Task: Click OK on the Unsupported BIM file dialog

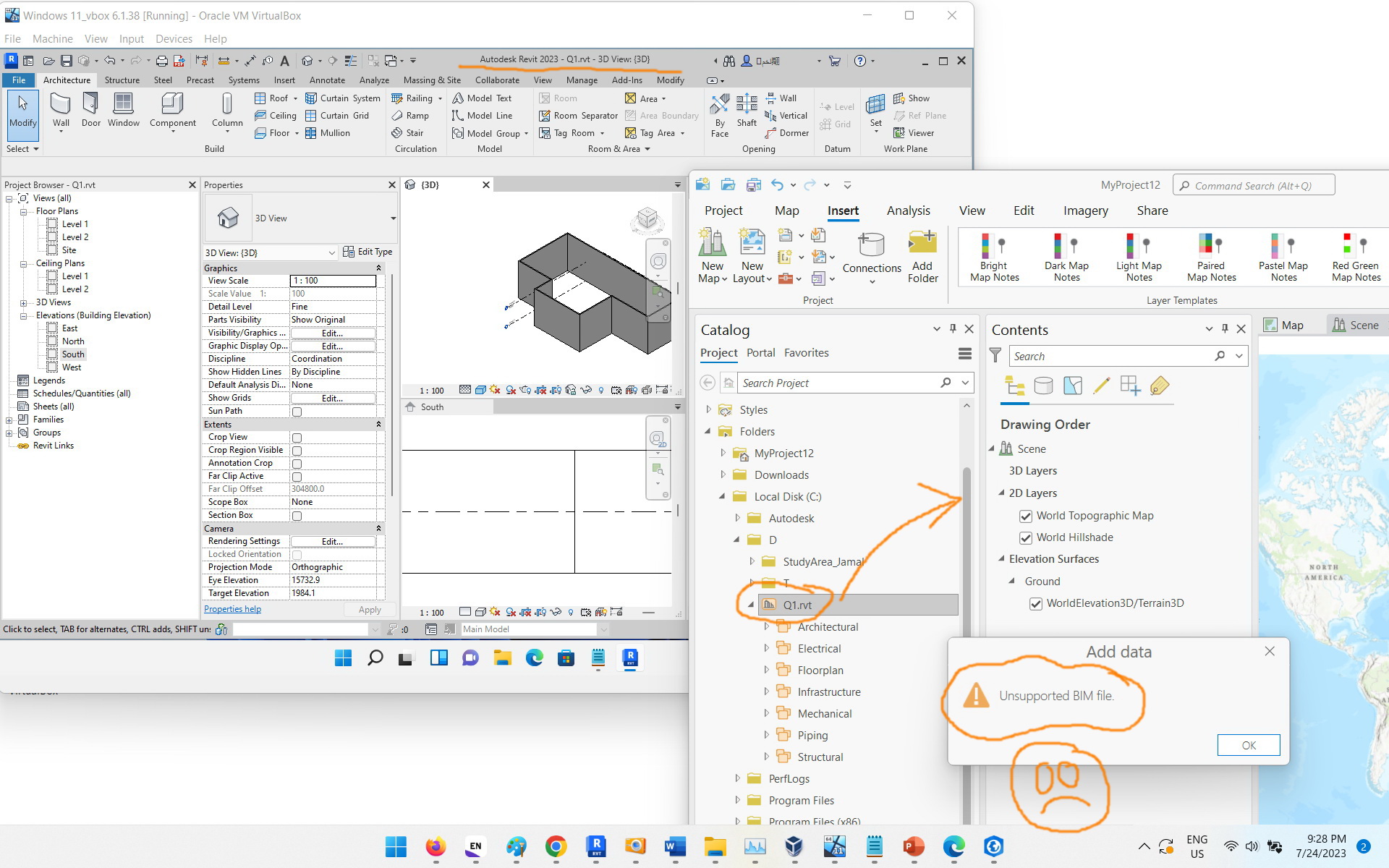Action: coord(1248,745)
